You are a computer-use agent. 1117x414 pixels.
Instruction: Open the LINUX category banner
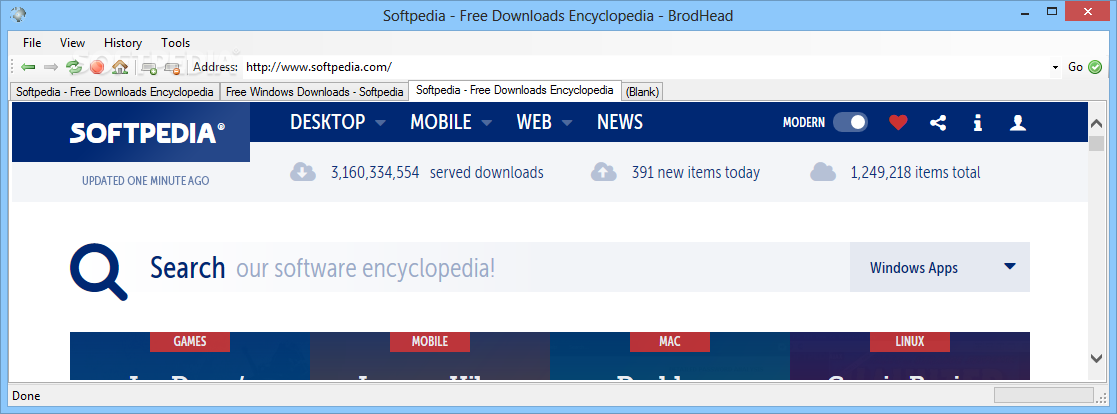click(910, 341)
